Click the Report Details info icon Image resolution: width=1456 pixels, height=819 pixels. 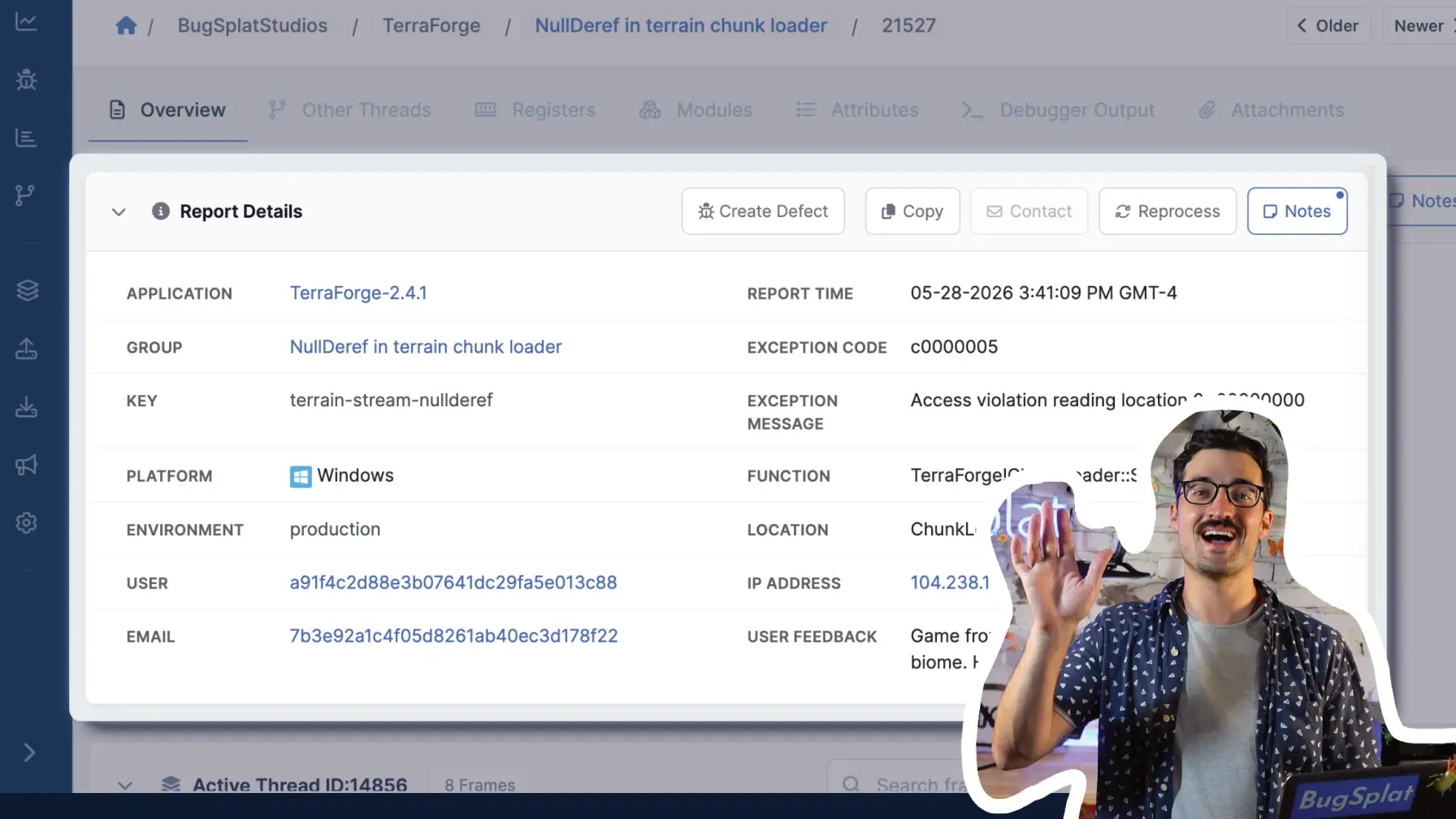[x=161, y=211]
